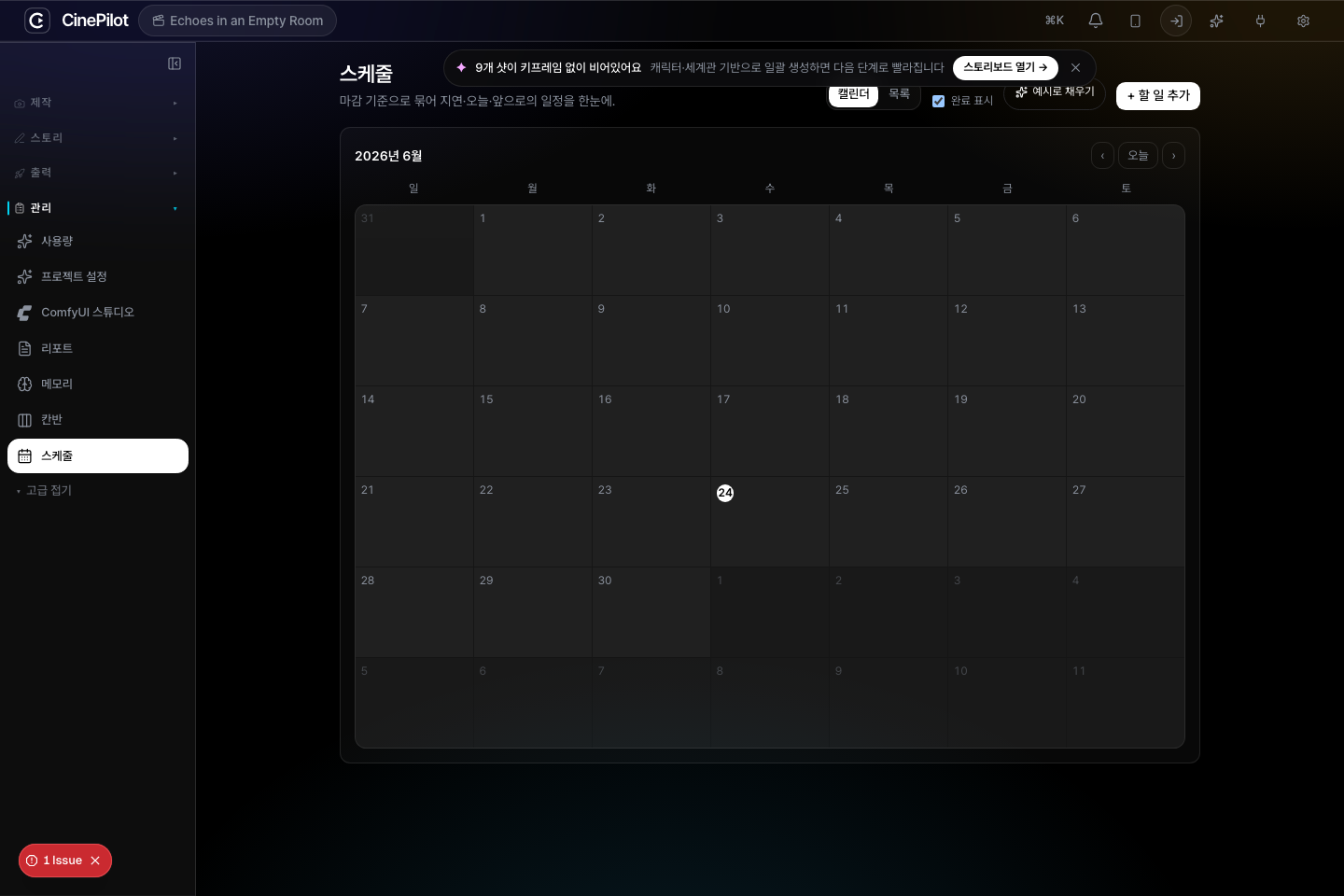Dismiss the keyframe notification banner
The width and height of the screenshot is (1344, 896).
[1076, 67]
